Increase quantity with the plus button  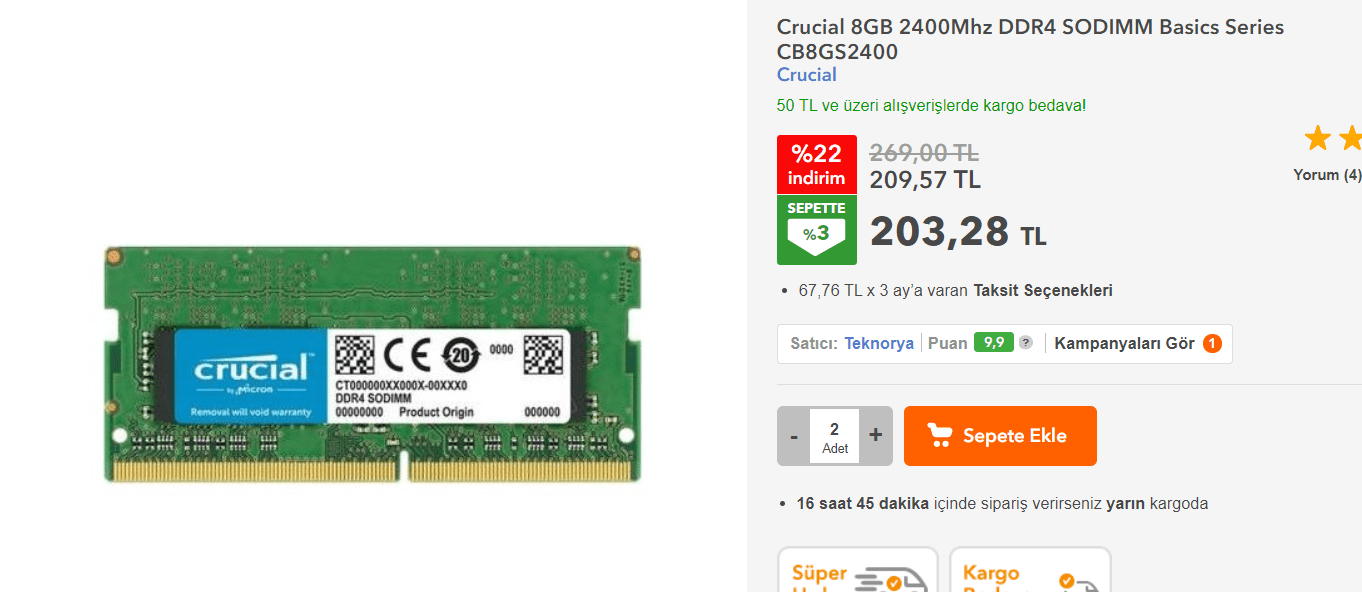click(876, 436)
